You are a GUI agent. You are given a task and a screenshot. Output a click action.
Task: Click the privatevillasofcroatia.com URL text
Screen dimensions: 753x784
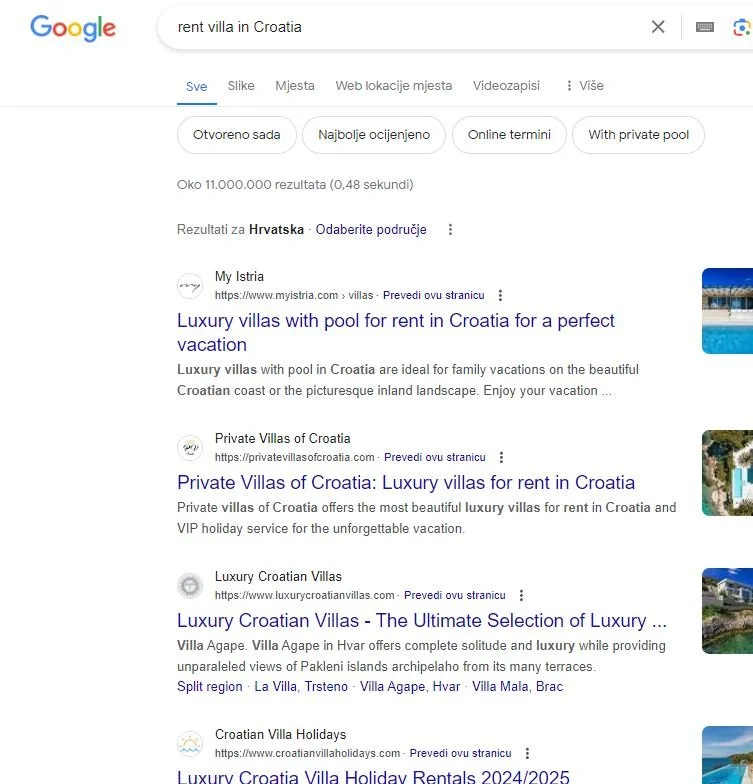[x=294, y=458]
